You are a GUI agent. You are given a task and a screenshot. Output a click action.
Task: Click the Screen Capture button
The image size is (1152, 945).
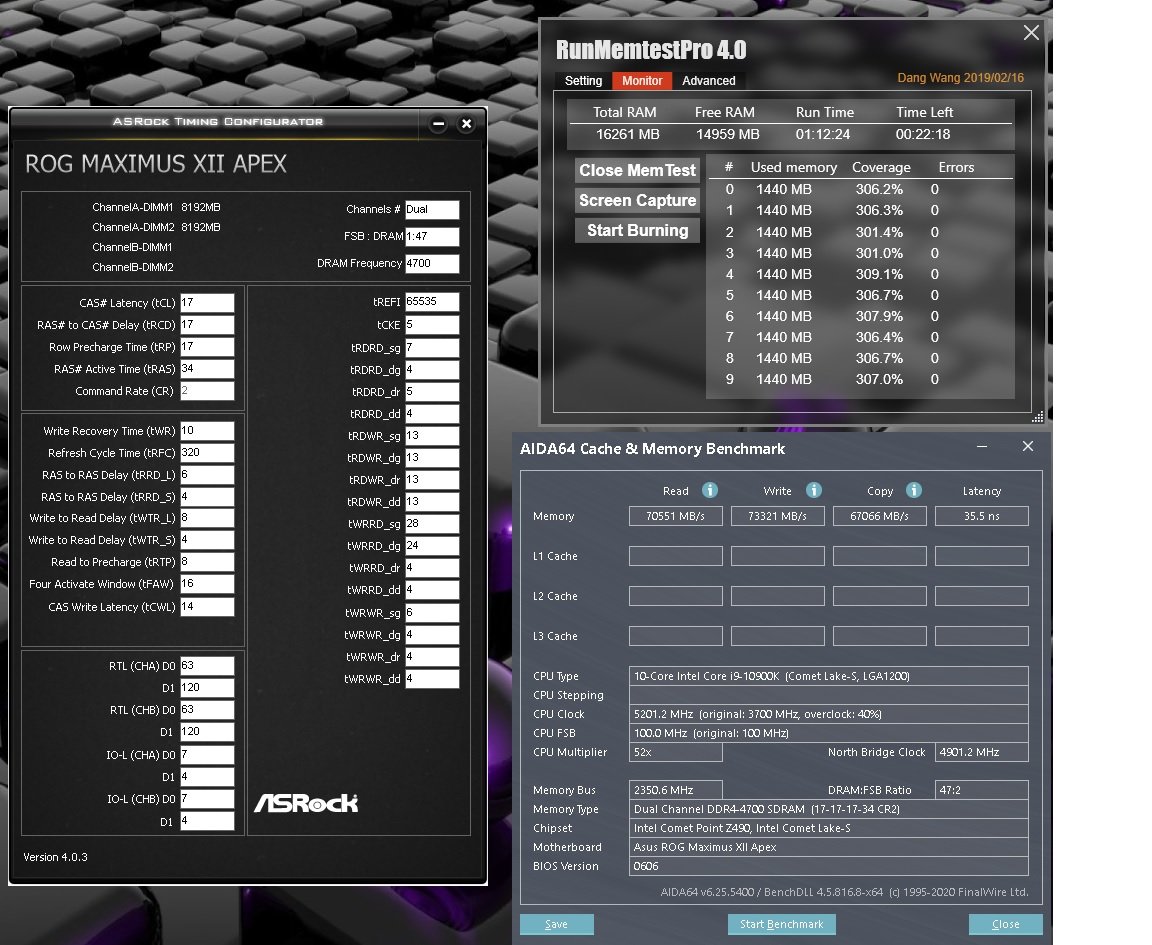coord(637,200)
